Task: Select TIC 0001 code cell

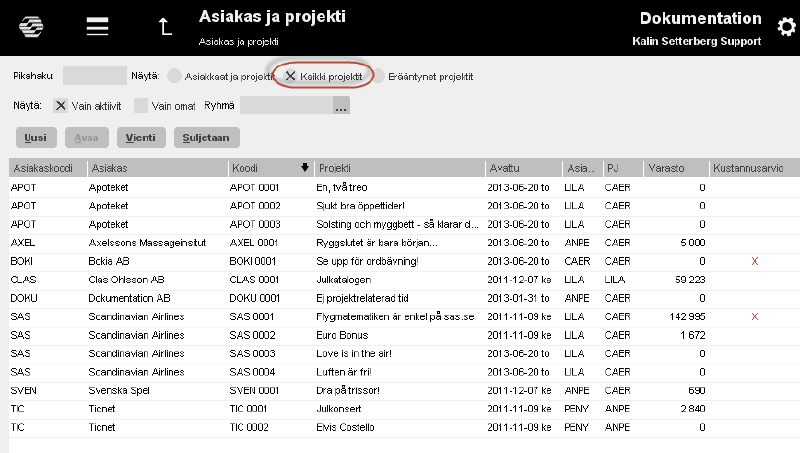Action: (248, 409)
